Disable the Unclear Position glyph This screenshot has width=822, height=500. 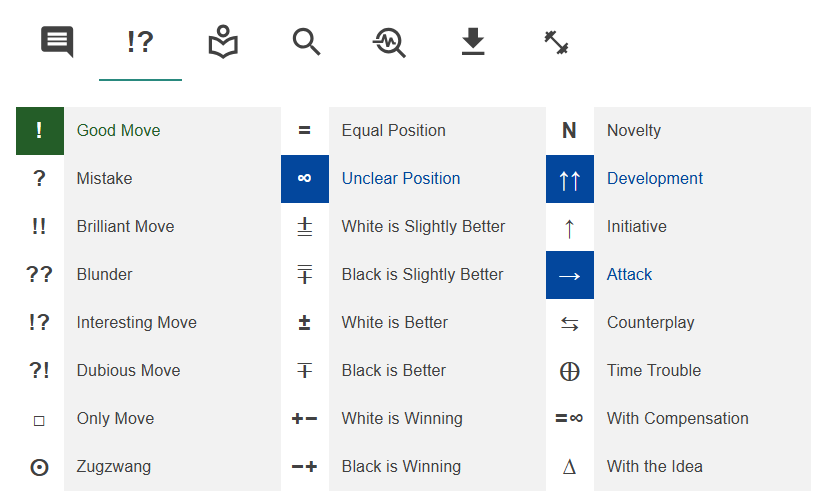click(413, 179)
